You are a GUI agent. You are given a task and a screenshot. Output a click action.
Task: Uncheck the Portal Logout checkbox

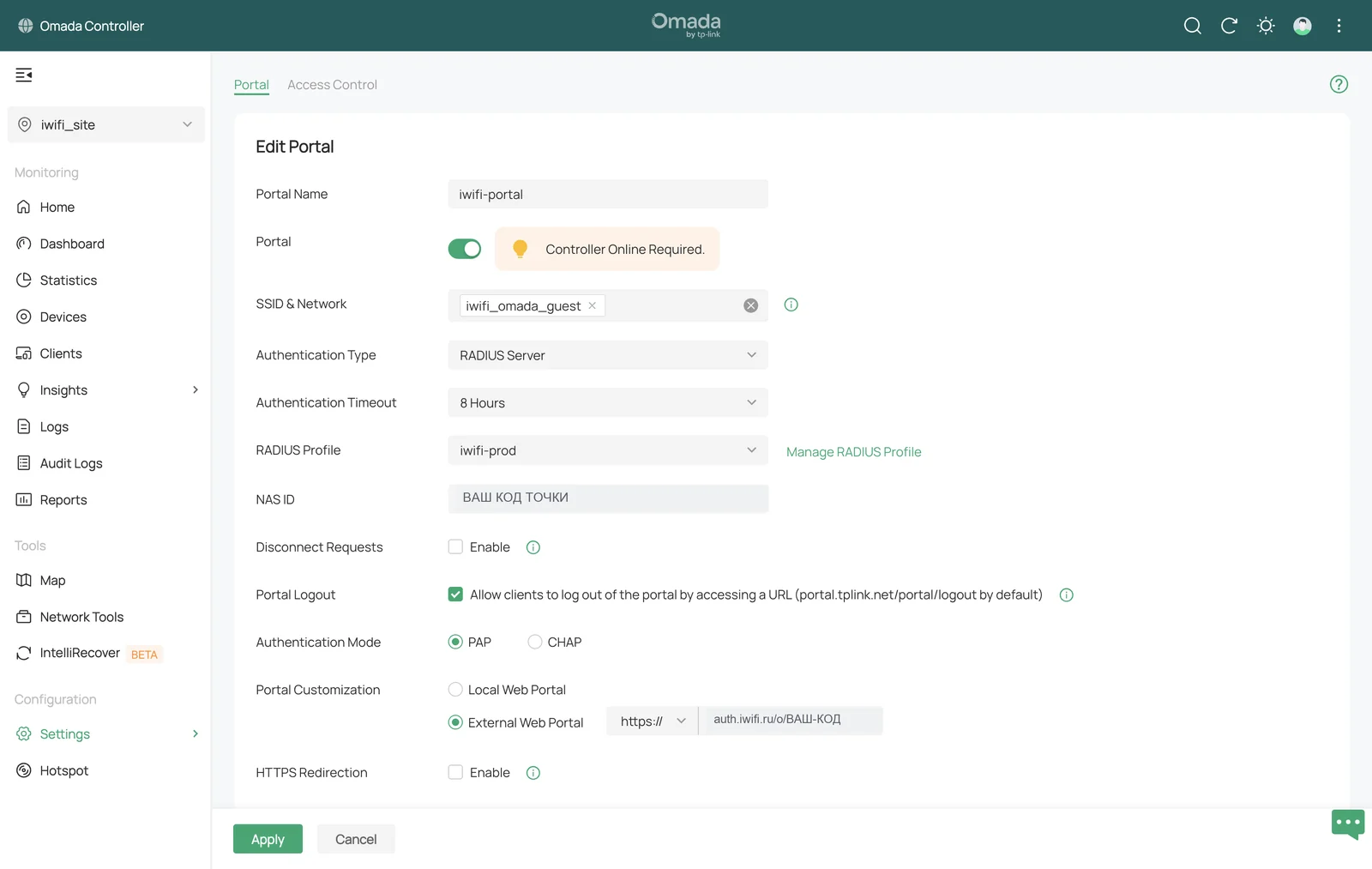(x=455, y=594)
